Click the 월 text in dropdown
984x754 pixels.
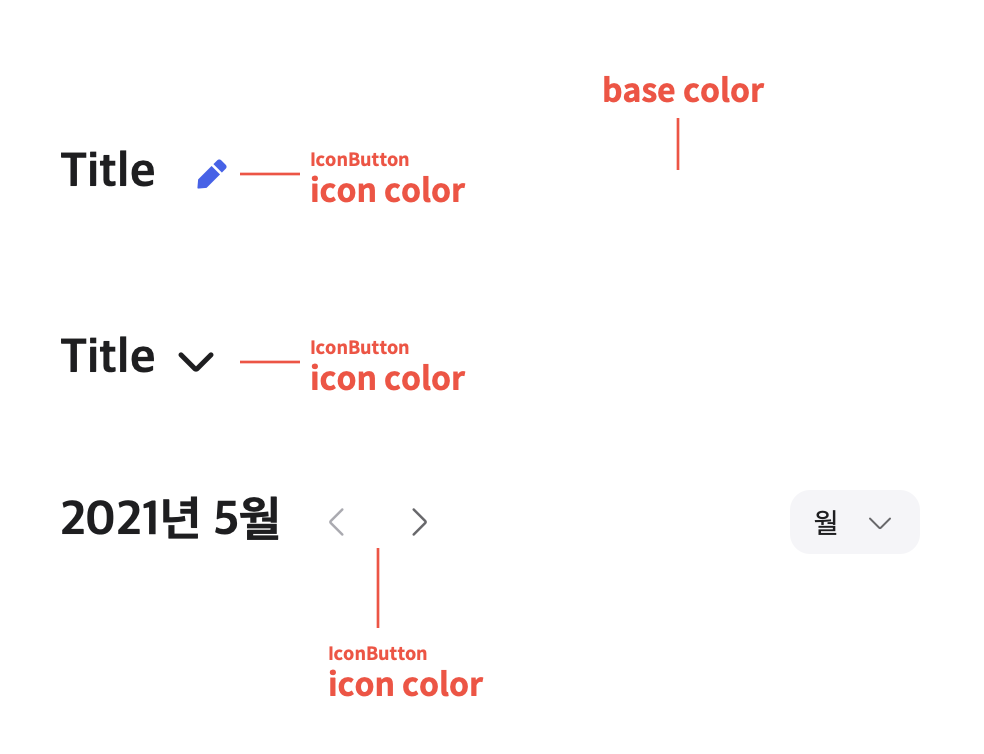pos(826,522)
